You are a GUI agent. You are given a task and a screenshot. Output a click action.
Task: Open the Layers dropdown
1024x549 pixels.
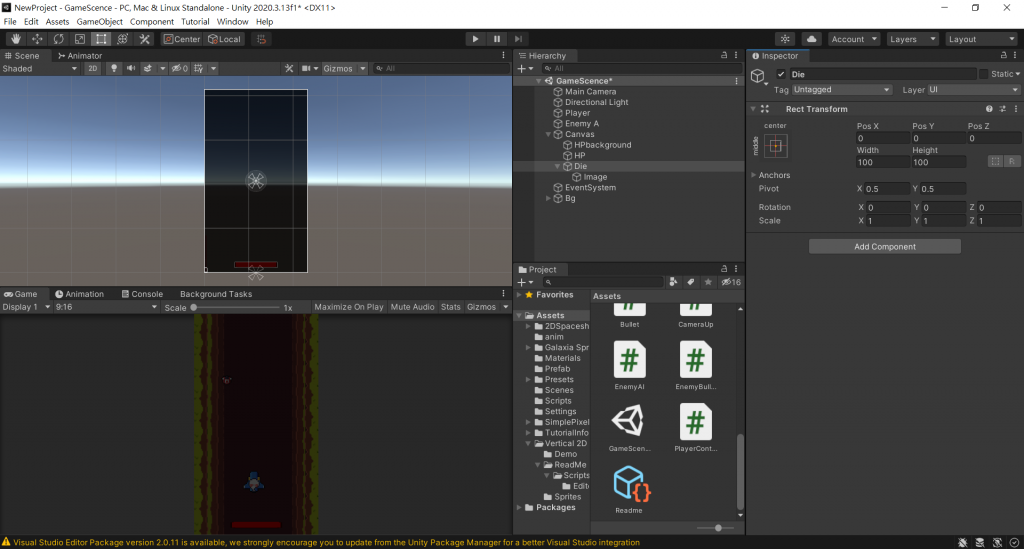(x=912, y=39)
